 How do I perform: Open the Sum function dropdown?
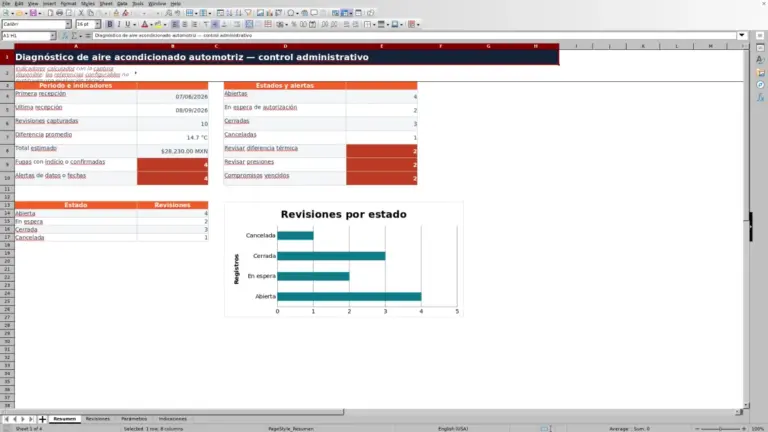pyautogui.click(x=80, y=36)
